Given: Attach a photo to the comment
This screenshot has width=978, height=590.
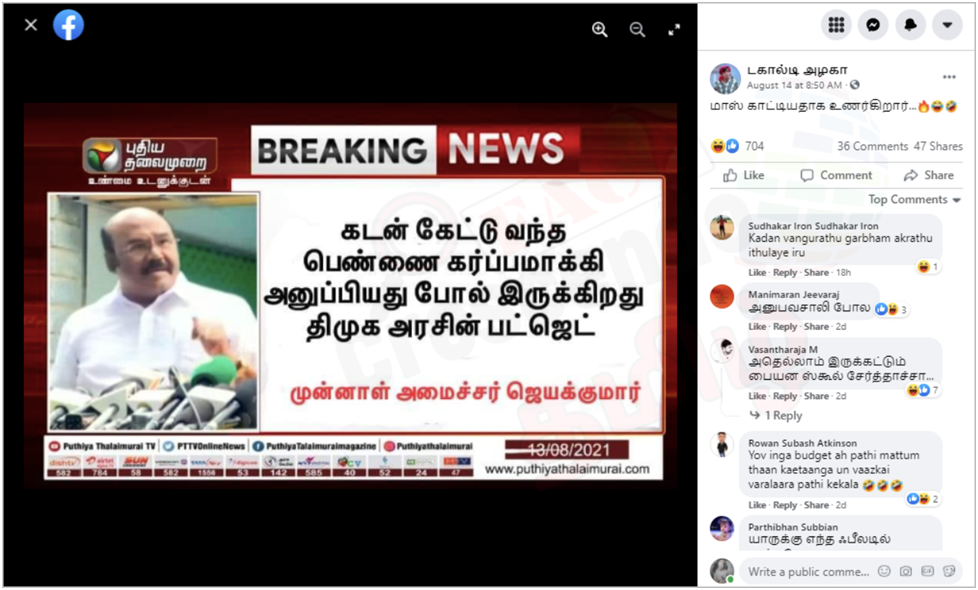Looking at the screenshot, I should pyautogui.click(x=906, y=571).
